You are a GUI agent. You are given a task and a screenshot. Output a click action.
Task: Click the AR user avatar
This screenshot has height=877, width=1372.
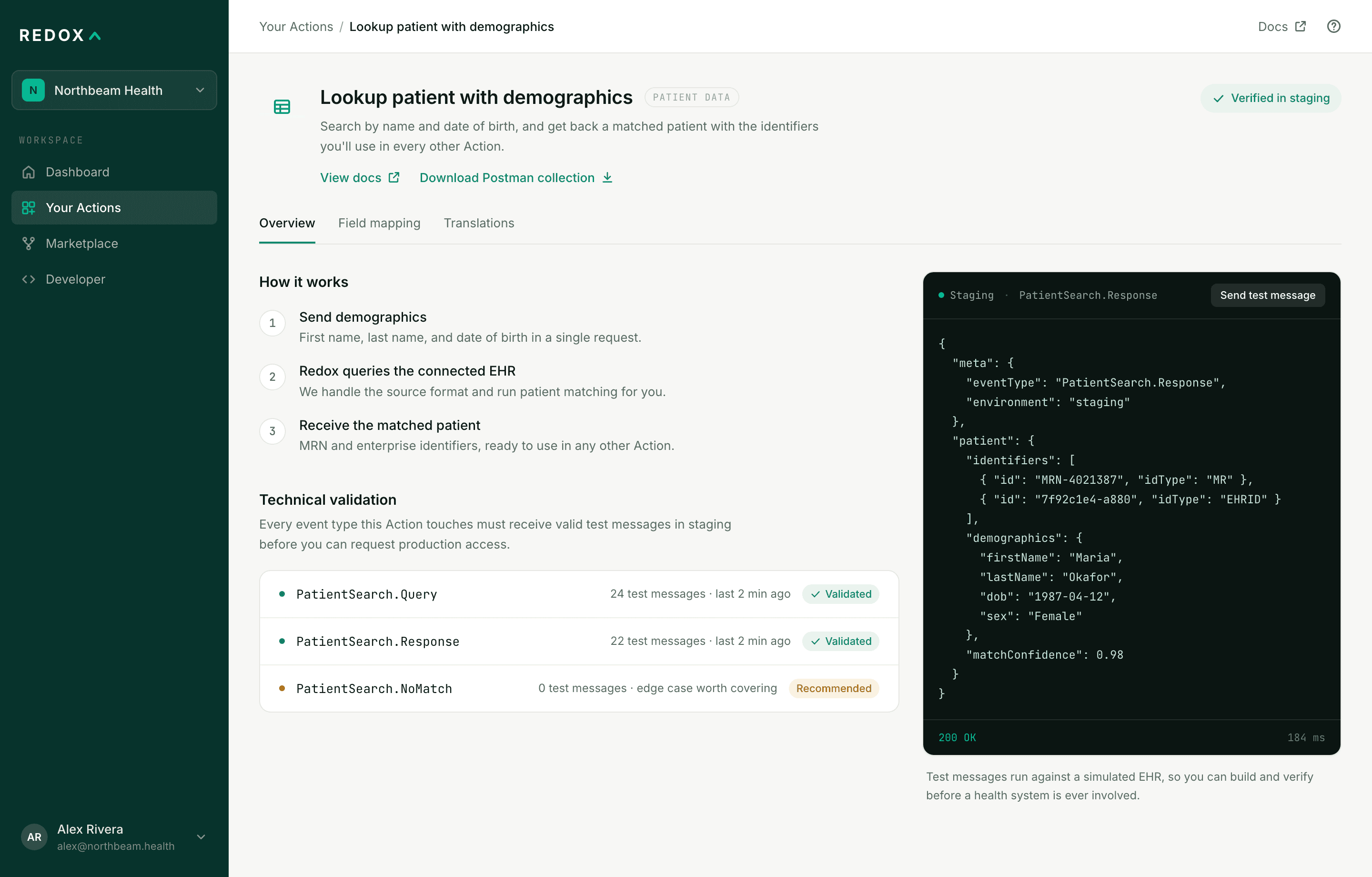34,836
